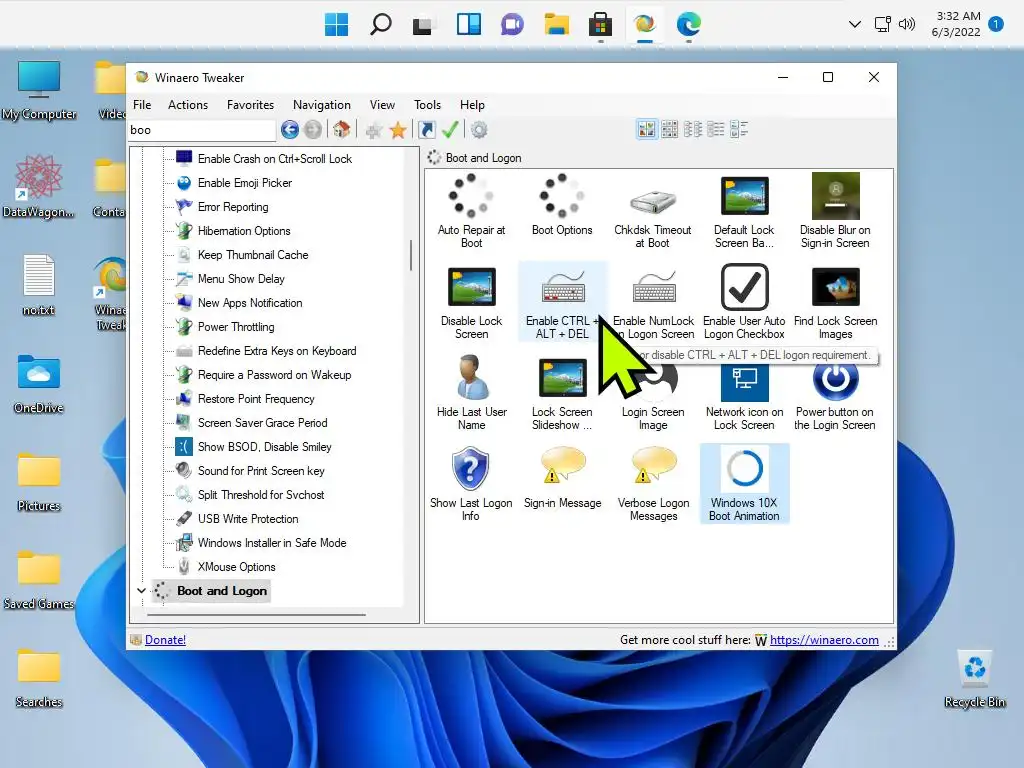
Task: Click the Back navigation arrow button
Action: [x=290, y=130]
